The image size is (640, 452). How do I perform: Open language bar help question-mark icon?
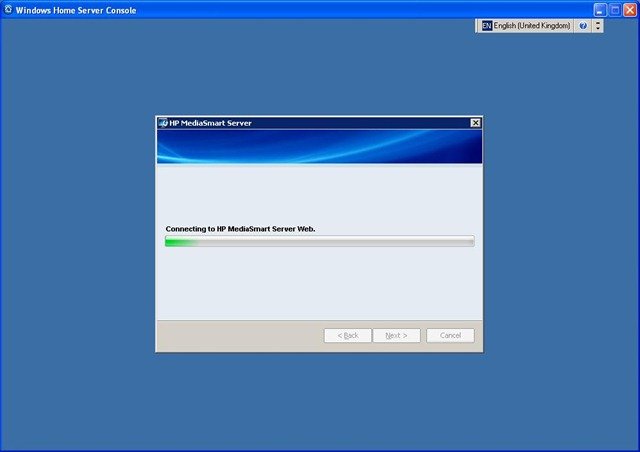583,26
